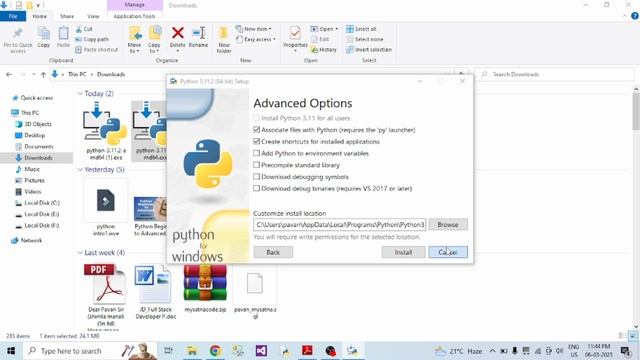Click the Search Downloads box
The height and width of the screenshot is (360, 640).
(x=554, y=74)
